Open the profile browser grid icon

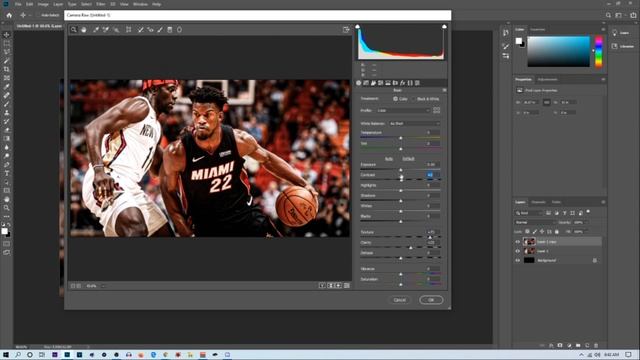[436, 110]
